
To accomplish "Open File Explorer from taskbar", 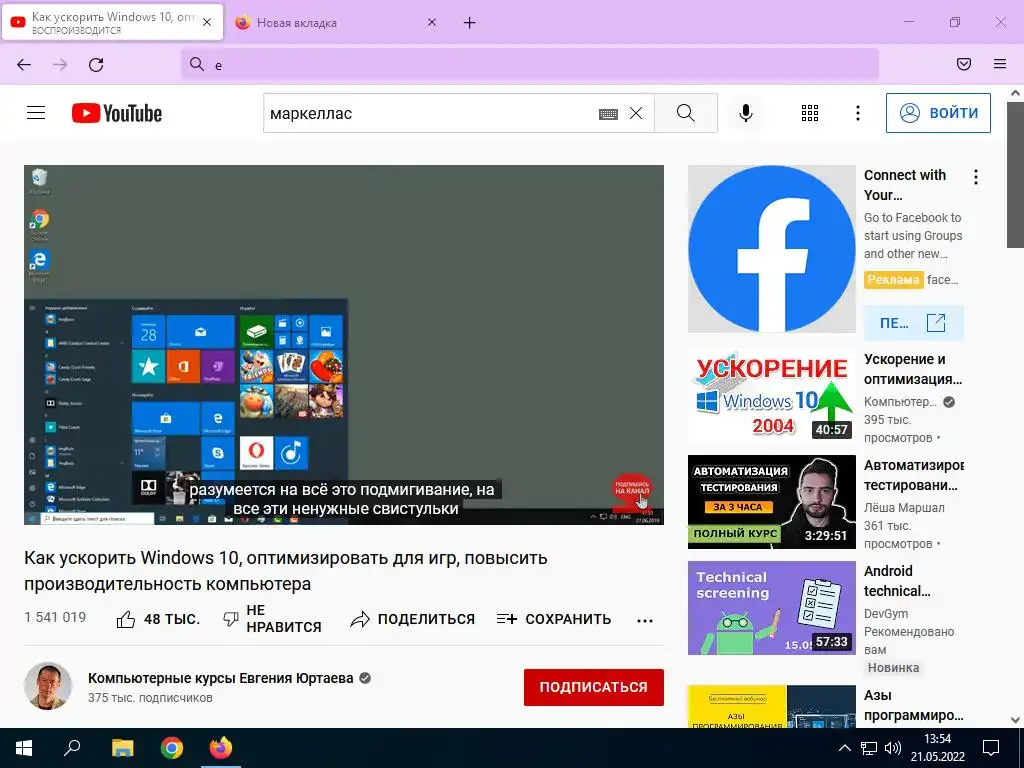I will pyautogui.click(x=122, y=748).
